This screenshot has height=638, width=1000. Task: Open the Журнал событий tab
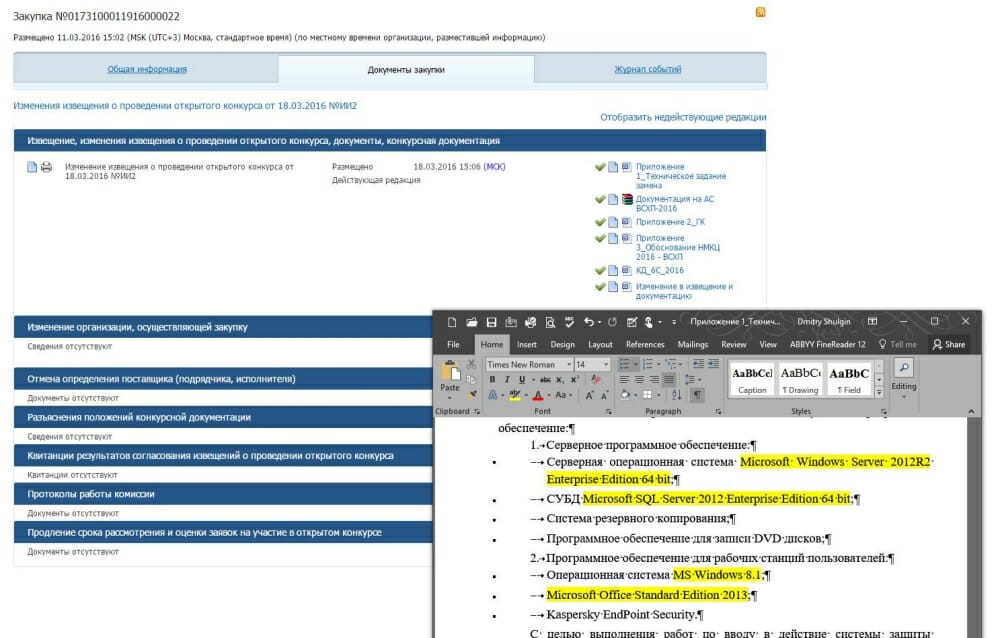(x=647, y=69)
